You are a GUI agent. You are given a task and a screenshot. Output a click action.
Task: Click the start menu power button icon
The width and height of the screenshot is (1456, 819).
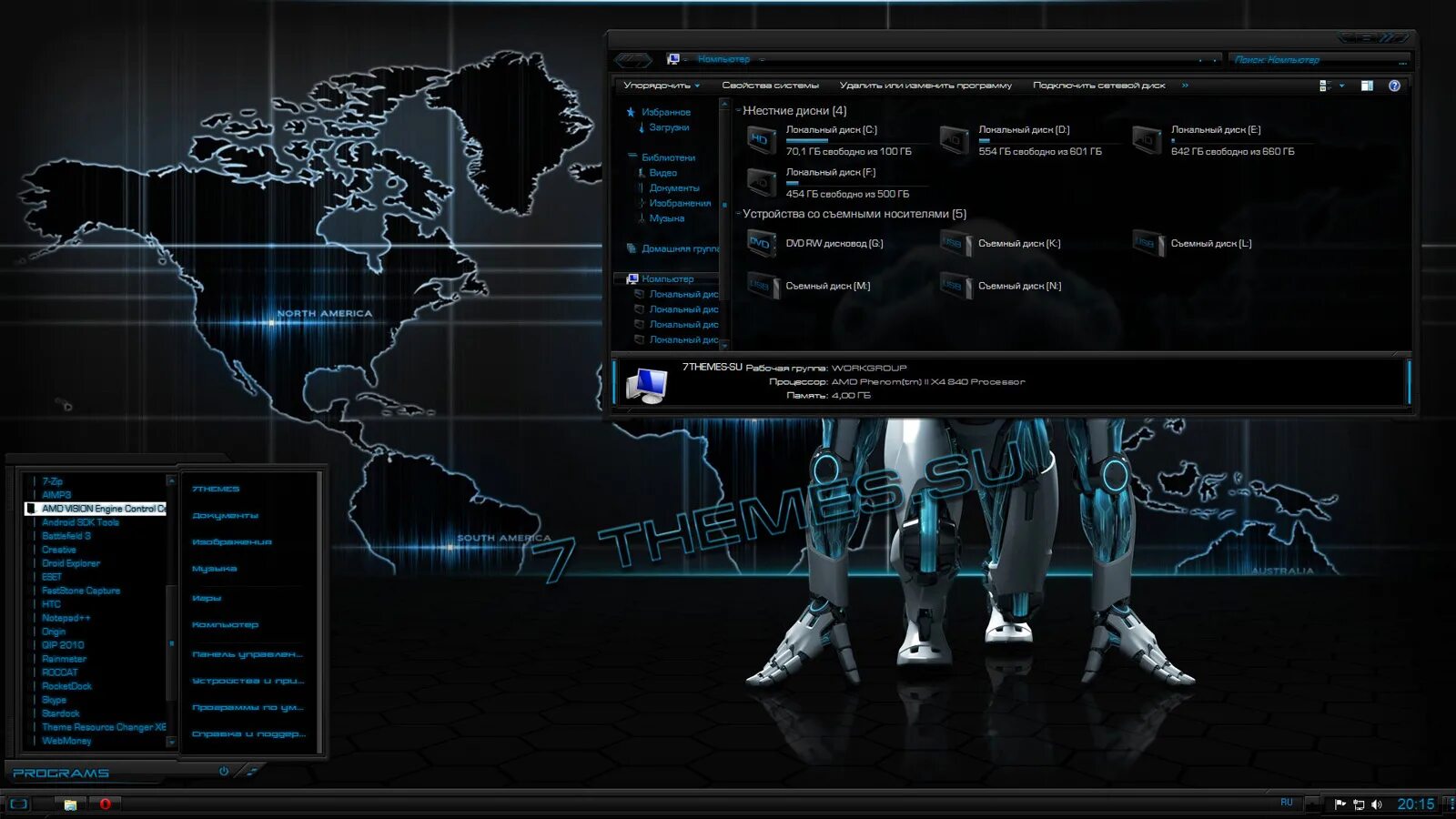click(224, 771)
